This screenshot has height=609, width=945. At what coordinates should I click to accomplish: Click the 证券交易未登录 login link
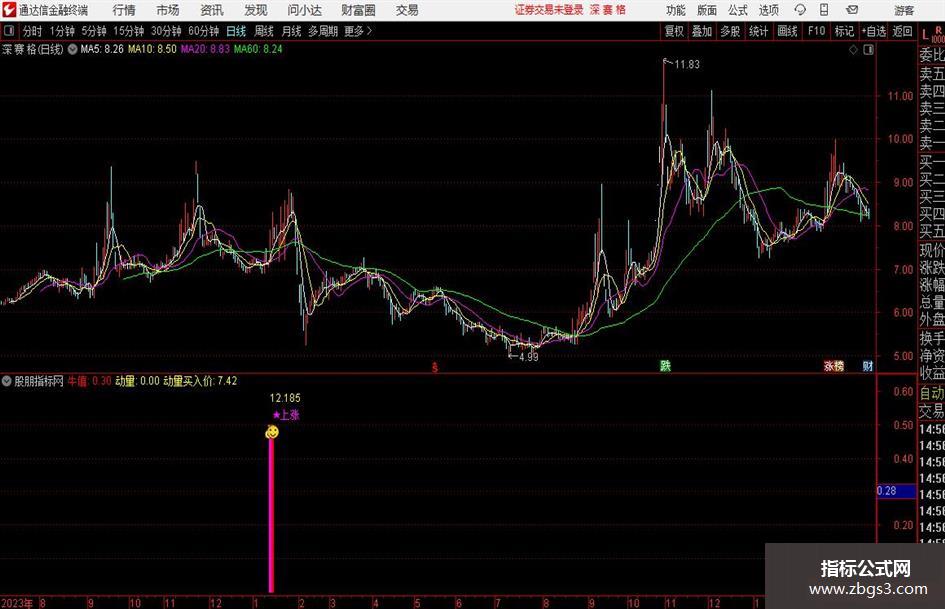point(549,10)
